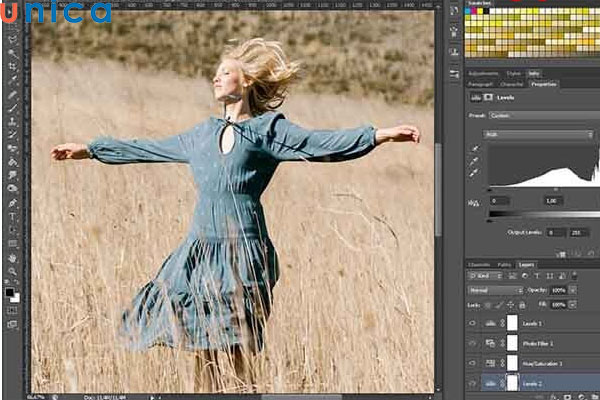This screenshot has height=400, width=600.
Task: Click the mask icon in Properties panel
Action: (488, 98)
